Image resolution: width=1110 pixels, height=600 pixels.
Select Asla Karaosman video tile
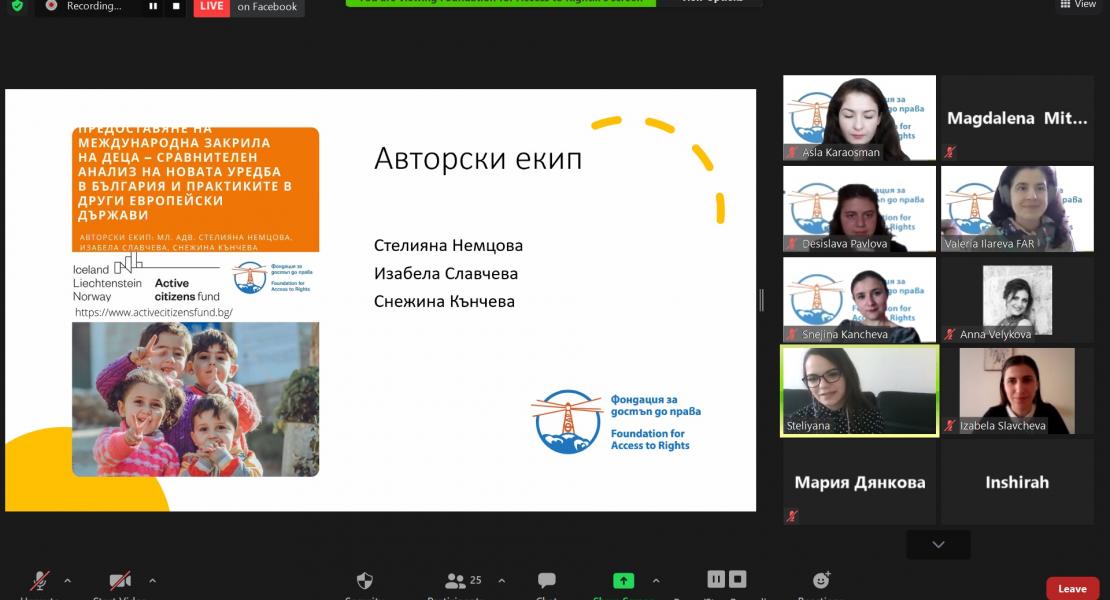coord(859,117)
